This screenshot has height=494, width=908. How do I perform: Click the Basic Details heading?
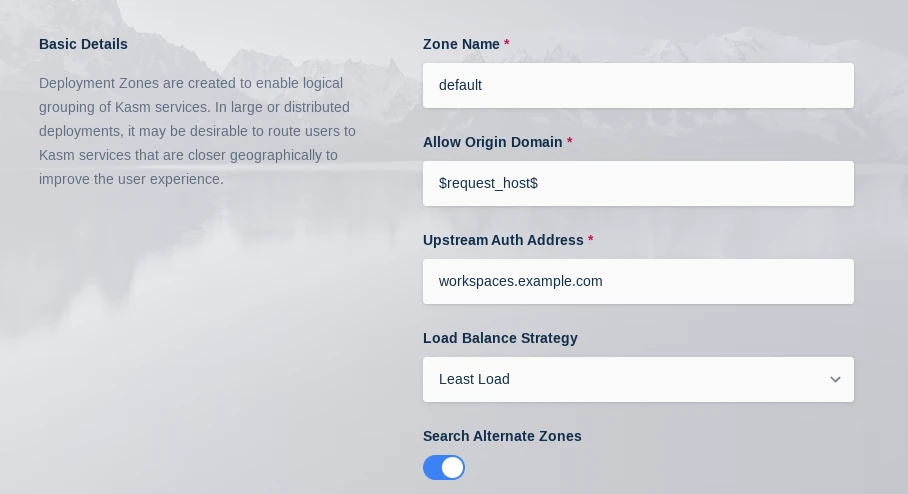[83, 44]
